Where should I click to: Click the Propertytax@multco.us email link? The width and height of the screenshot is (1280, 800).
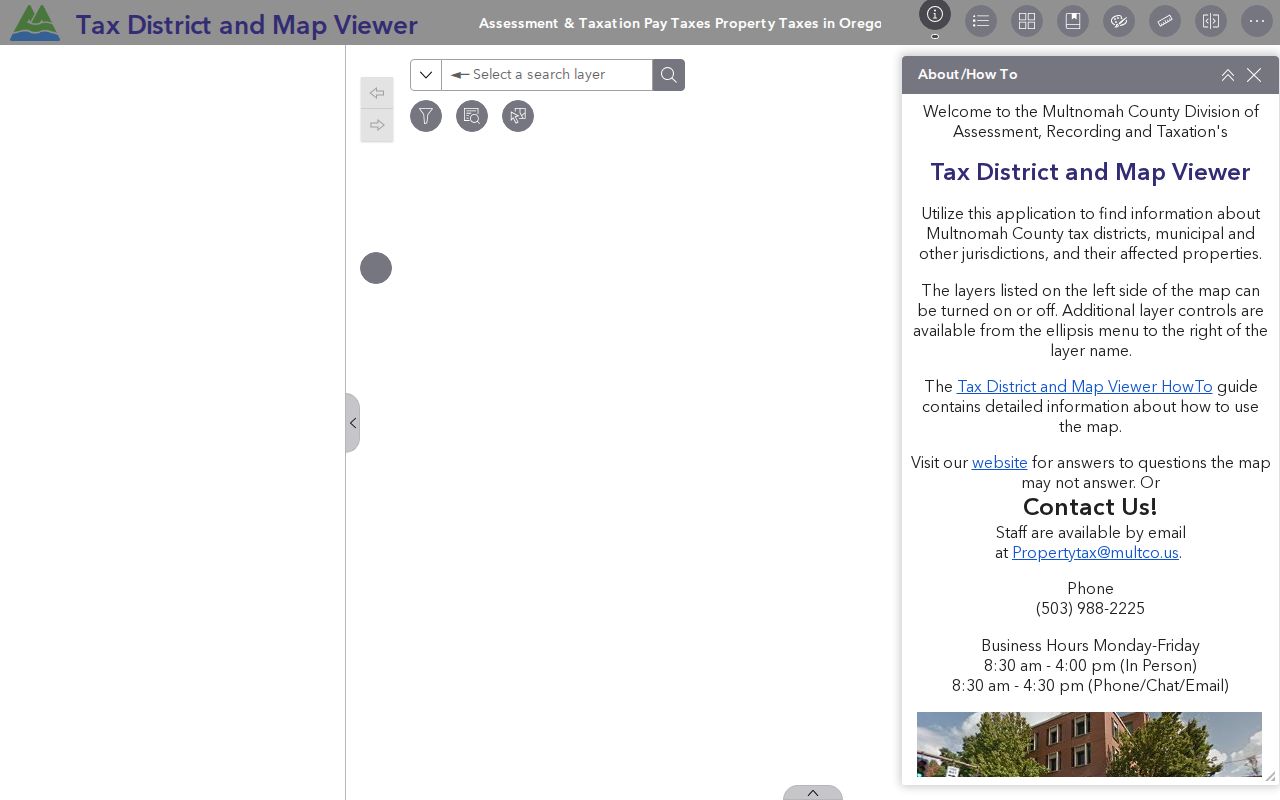click(x=1095, y=553)
